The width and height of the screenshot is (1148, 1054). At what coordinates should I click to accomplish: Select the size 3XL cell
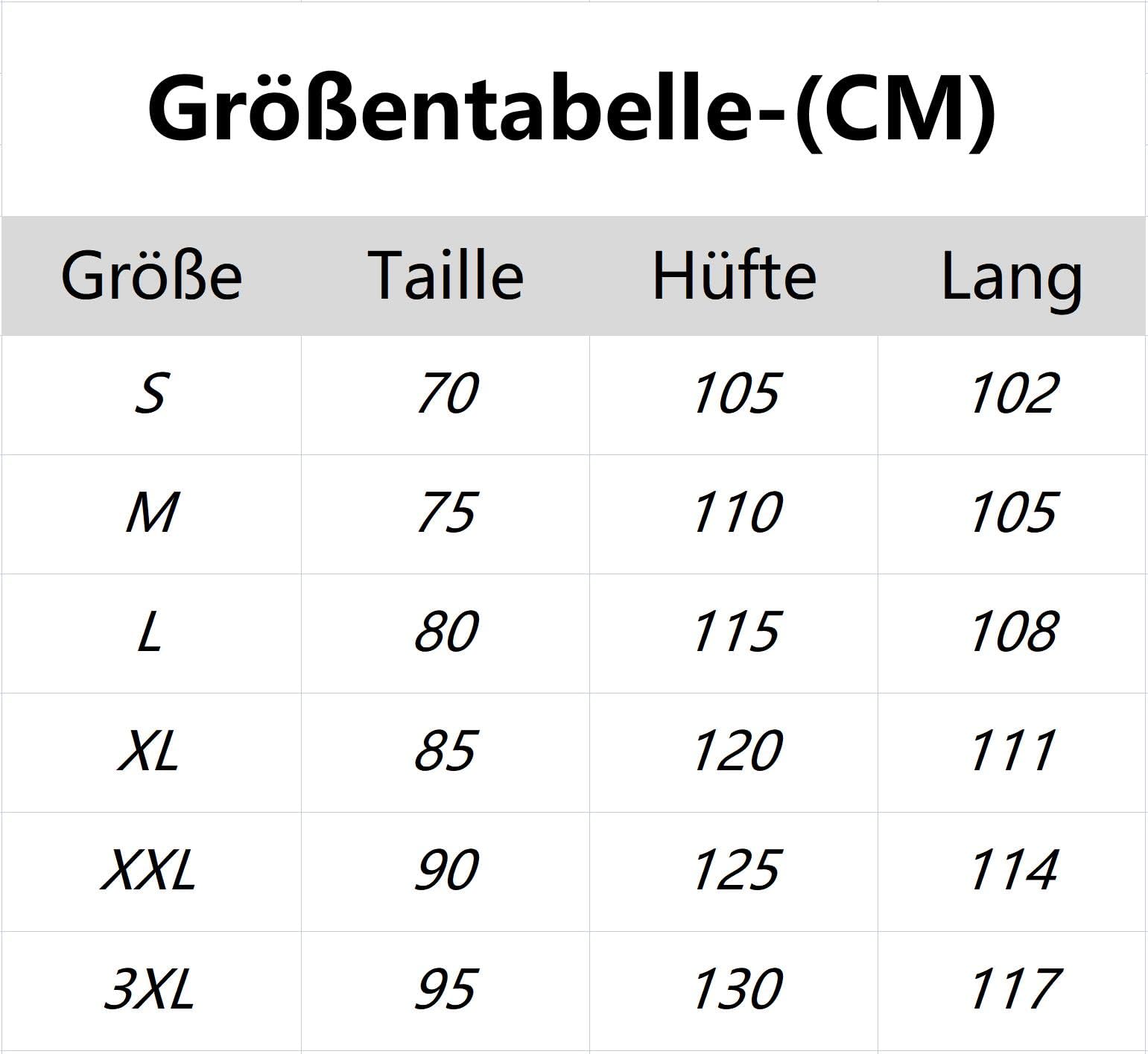click(x=151, y=991)
